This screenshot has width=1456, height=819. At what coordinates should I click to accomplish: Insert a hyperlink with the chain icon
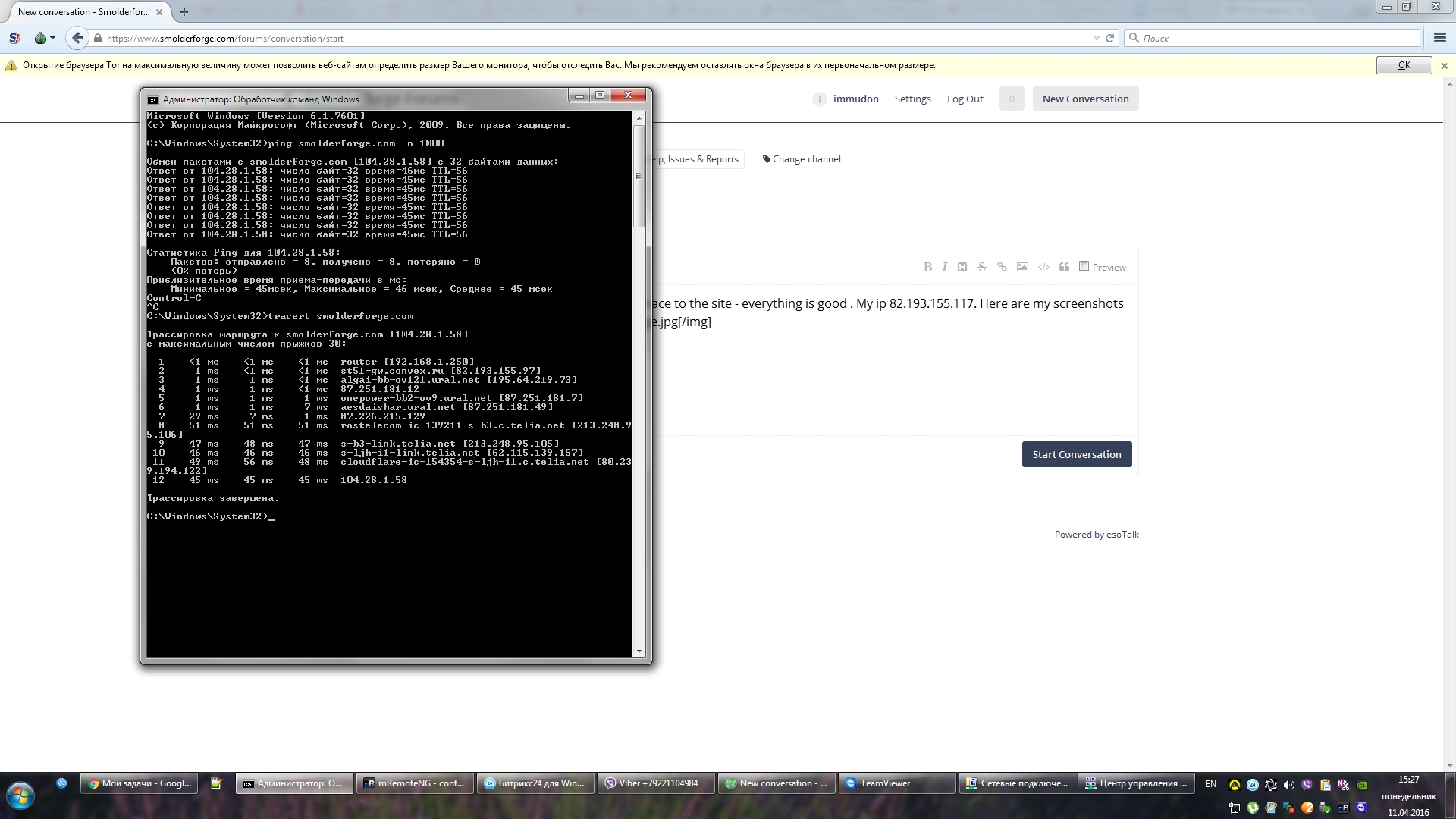coord(1002,267)
